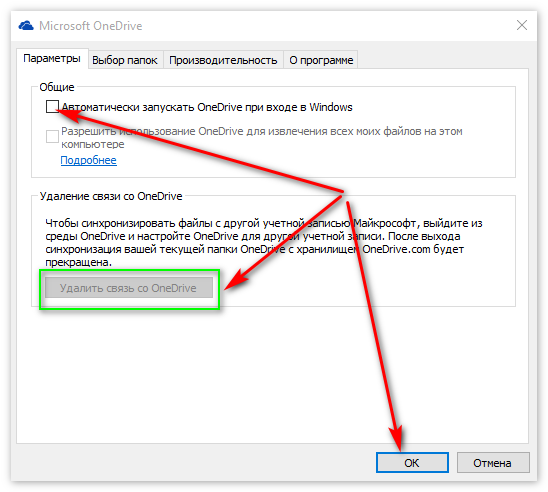Screen dimensions: 548x492
Task: Click the Удалить связь со OneDrive button
Action: [x=129, y=288]
